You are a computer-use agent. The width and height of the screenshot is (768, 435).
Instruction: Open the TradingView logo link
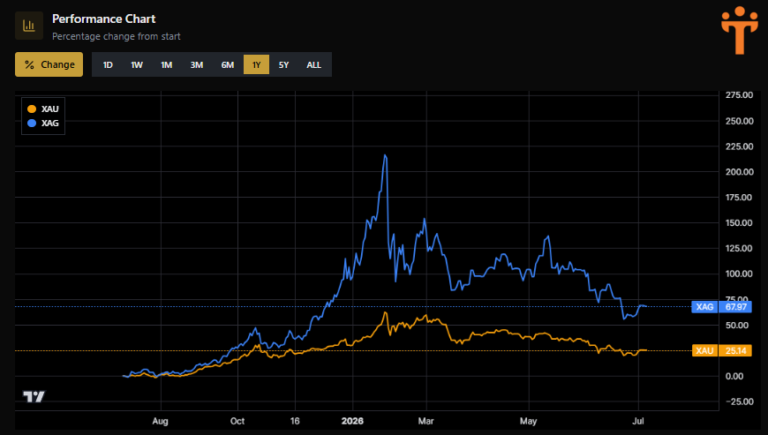(34, 396)
